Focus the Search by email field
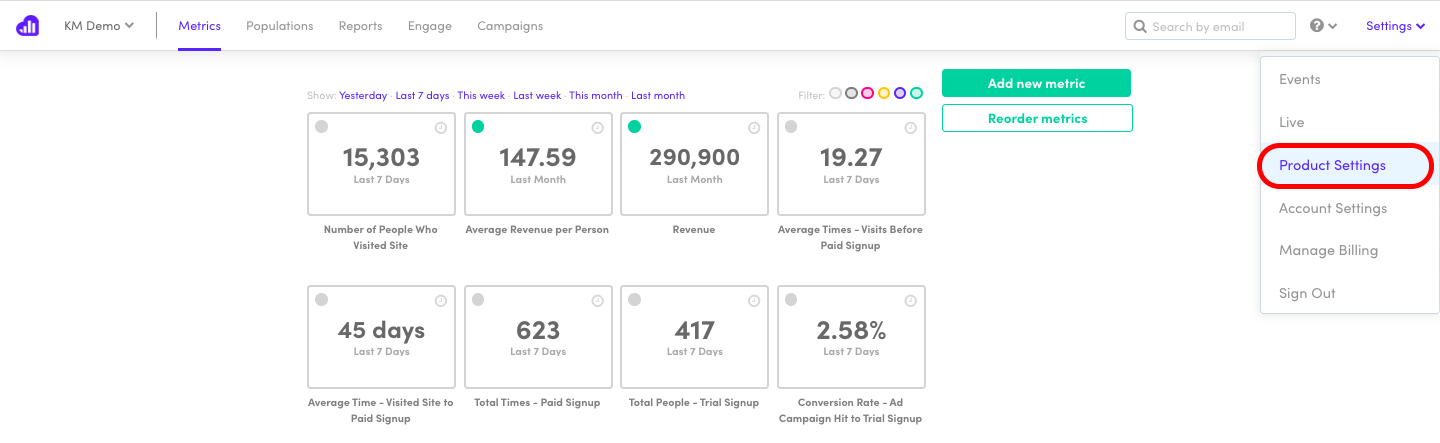1440x443 pixels. [x=1210, y=27]
